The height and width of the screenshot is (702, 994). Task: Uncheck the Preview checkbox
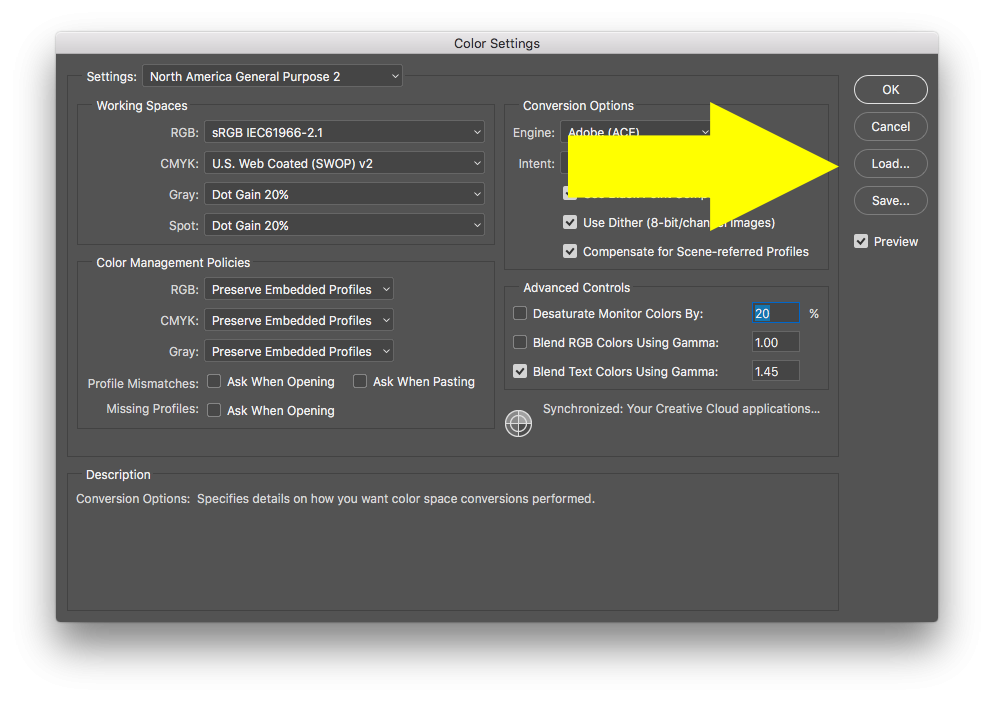click(861, 241)
